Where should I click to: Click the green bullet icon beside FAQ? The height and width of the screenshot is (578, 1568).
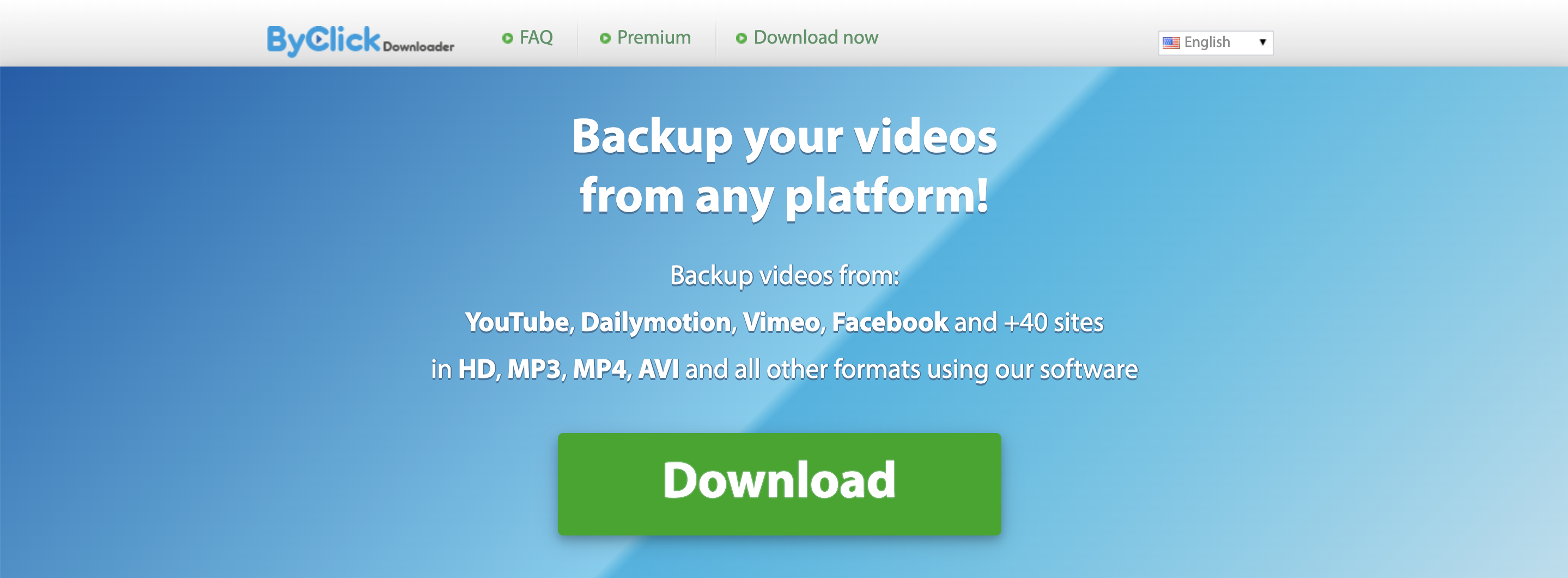click(508, 38)
